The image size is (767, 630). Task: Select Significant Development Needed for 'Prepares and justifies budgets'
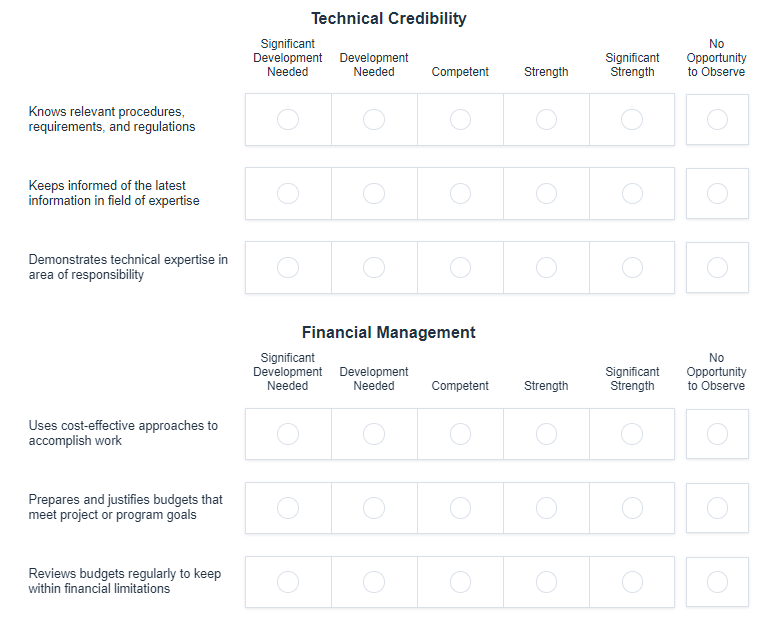click(x=288, y=508)
